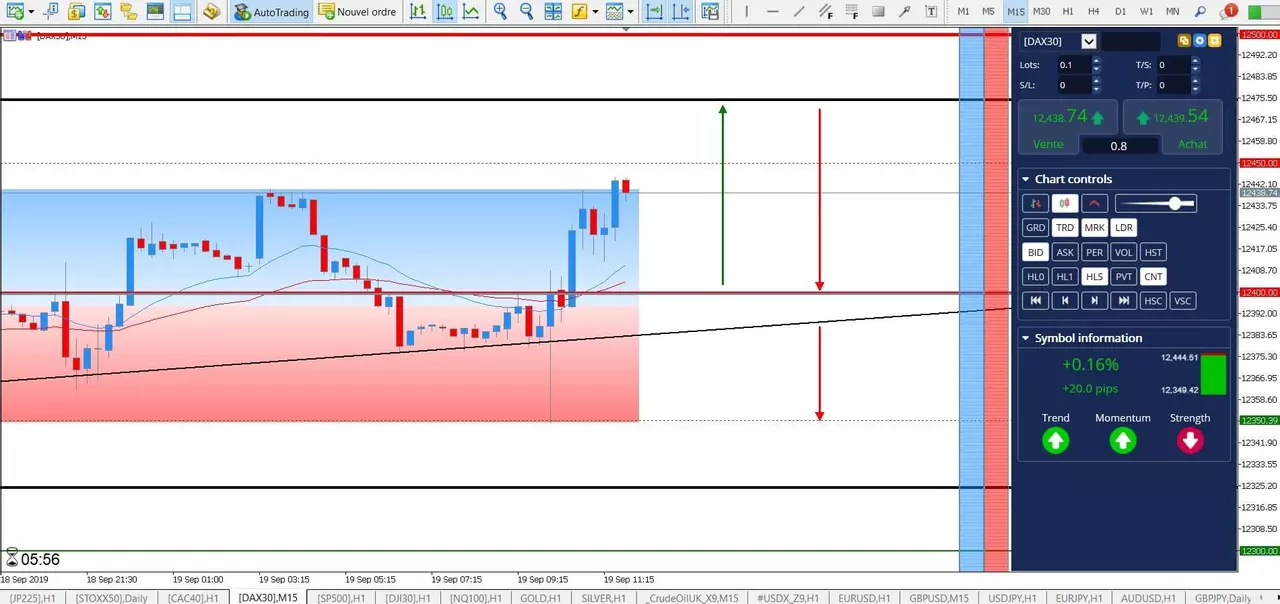Select the equidistant channel tool
Viewport: 1280px width, 604px height.
click(x=825, y=12)
